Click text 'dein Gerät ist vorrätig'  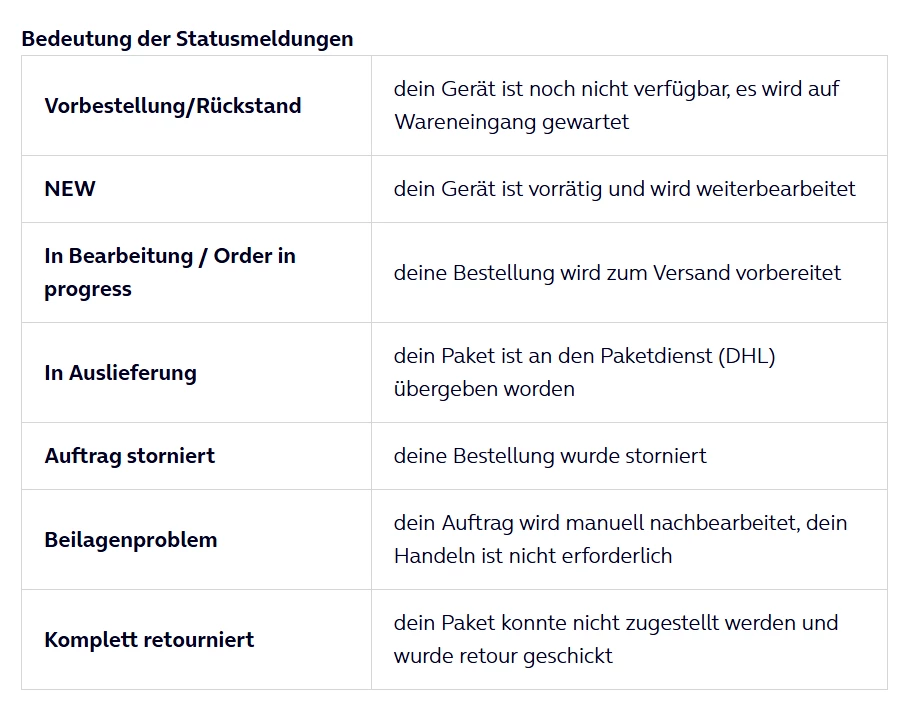pyautogui.click(x=498, y=189)
